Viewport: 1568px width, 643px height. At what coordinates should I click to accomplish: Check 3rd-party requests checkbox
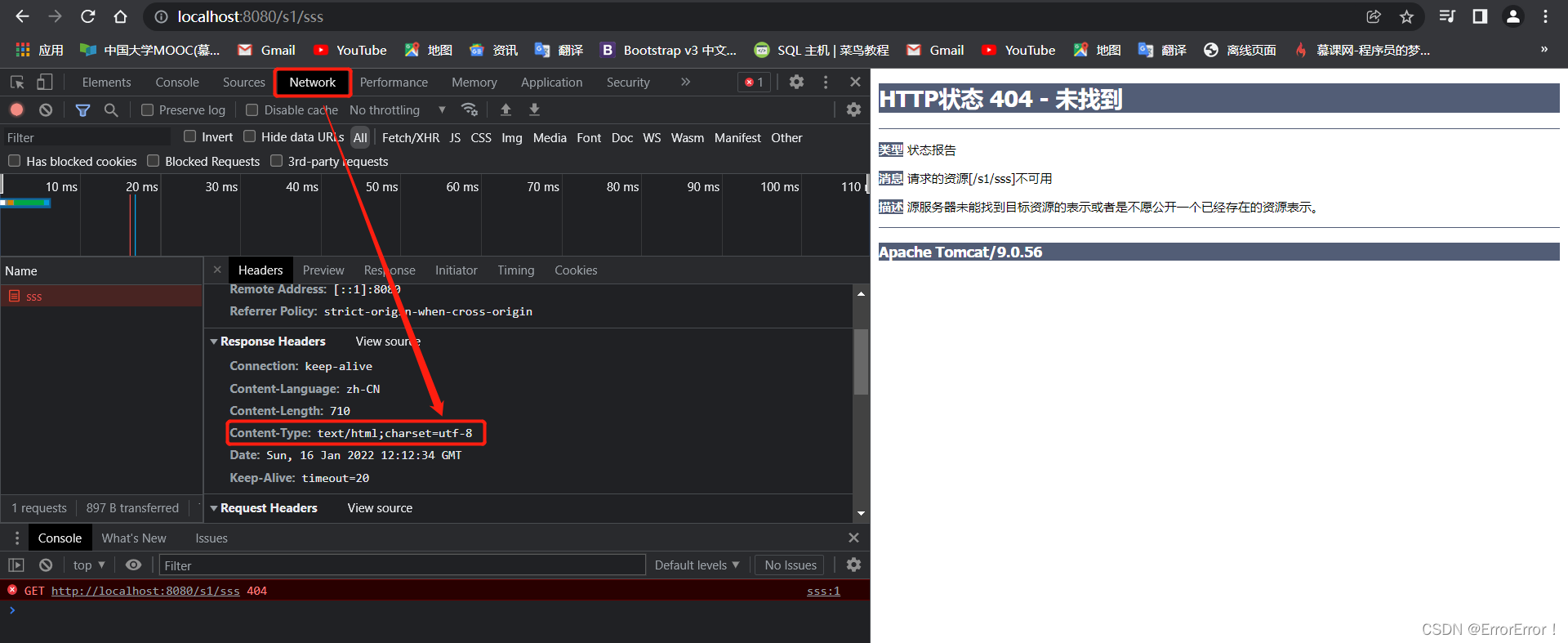pos(276,161)
